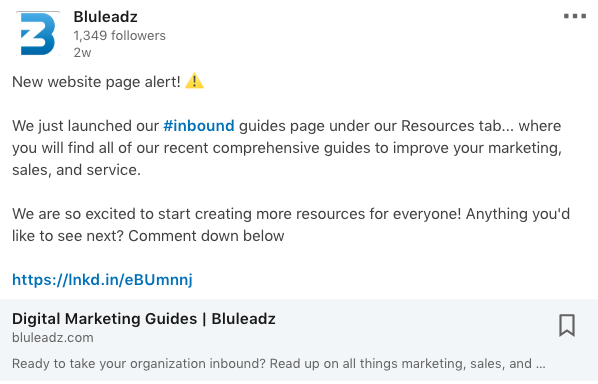Click the bluleadz.com domain text
The image size is (598, 384).
tap(53, 337)
